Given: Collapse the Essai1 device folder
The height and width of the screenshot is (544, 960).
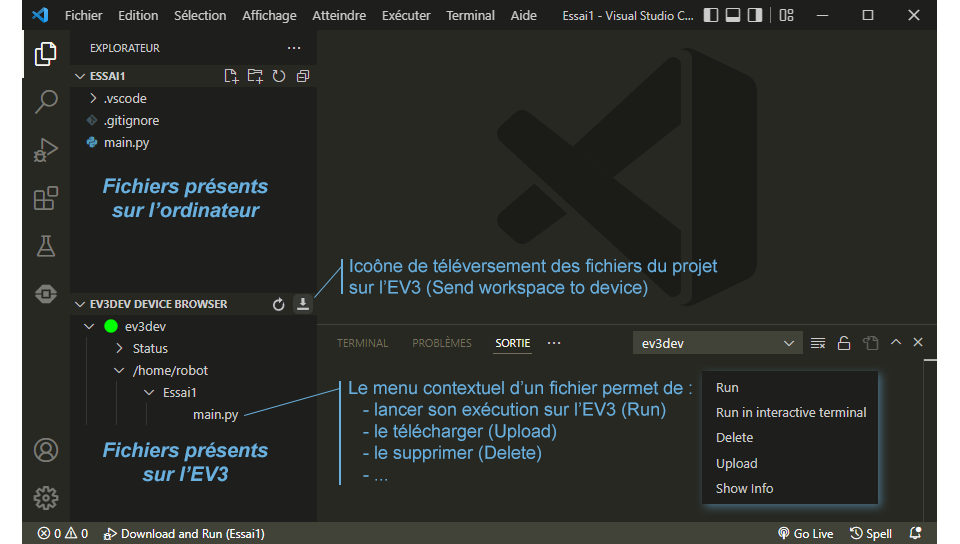Looking at the screenshot, I should 149,392.
